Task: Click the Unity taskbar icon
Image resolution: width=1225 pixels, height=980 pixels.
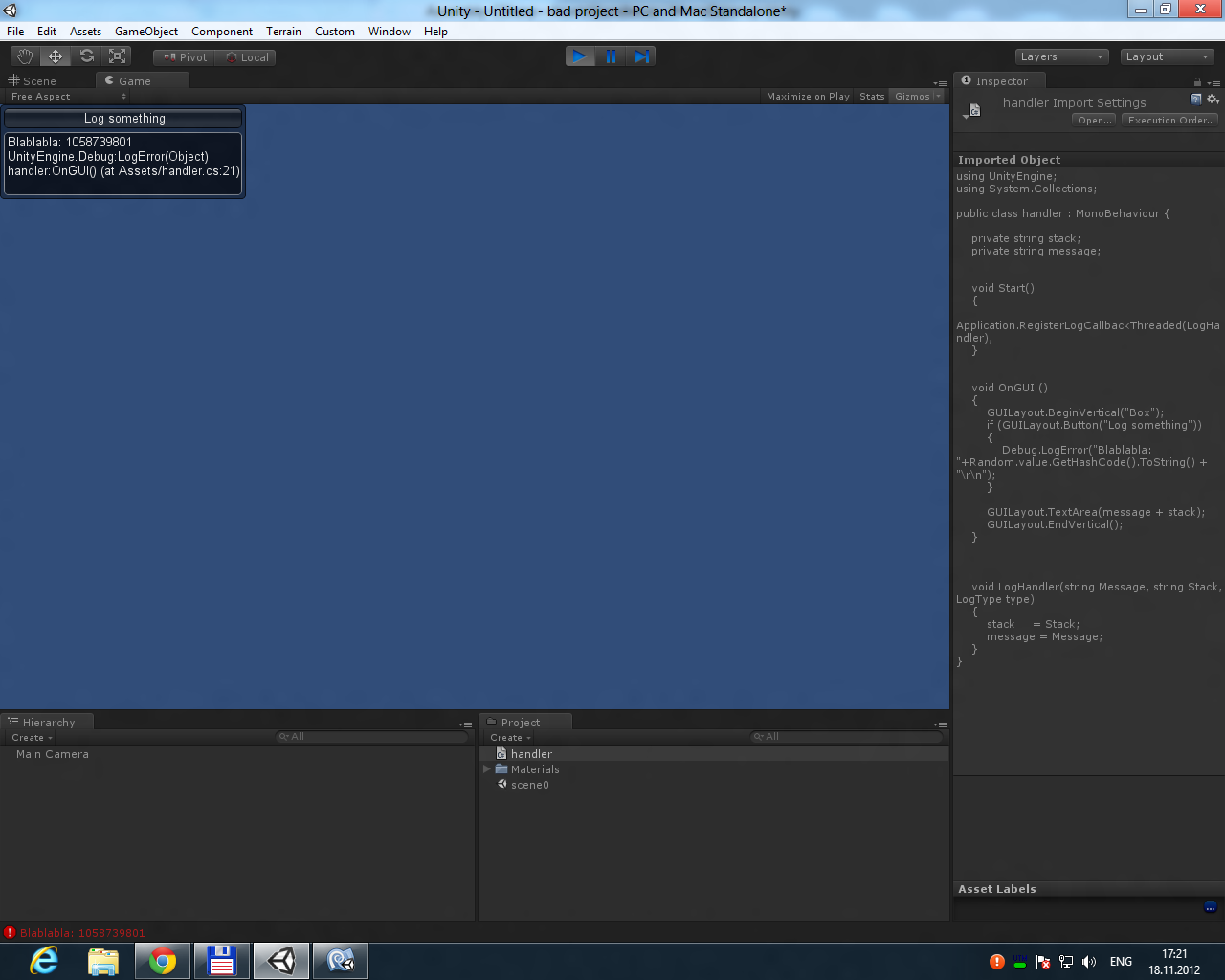Action: click(281, 961)
